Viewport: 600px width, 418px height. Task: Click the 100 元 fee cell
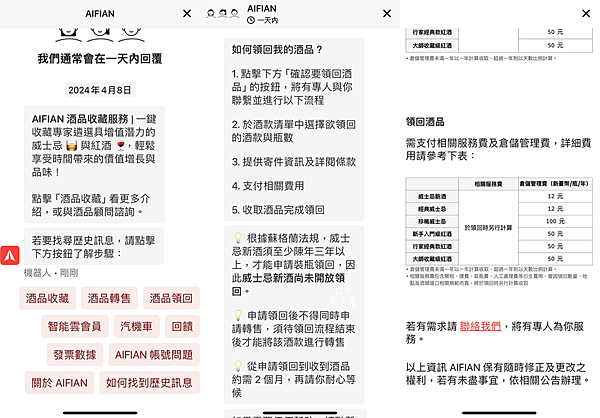pos(555,221)
